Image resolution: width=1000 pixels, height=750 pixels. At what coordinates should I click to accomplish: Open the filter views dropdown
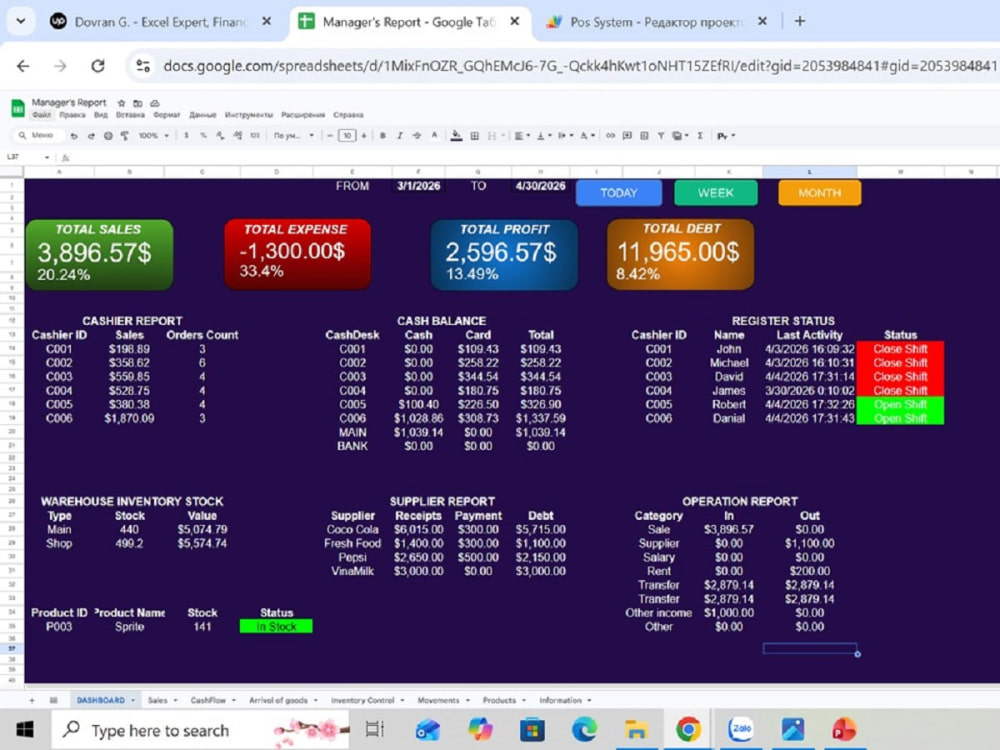(x=680, y=136)
